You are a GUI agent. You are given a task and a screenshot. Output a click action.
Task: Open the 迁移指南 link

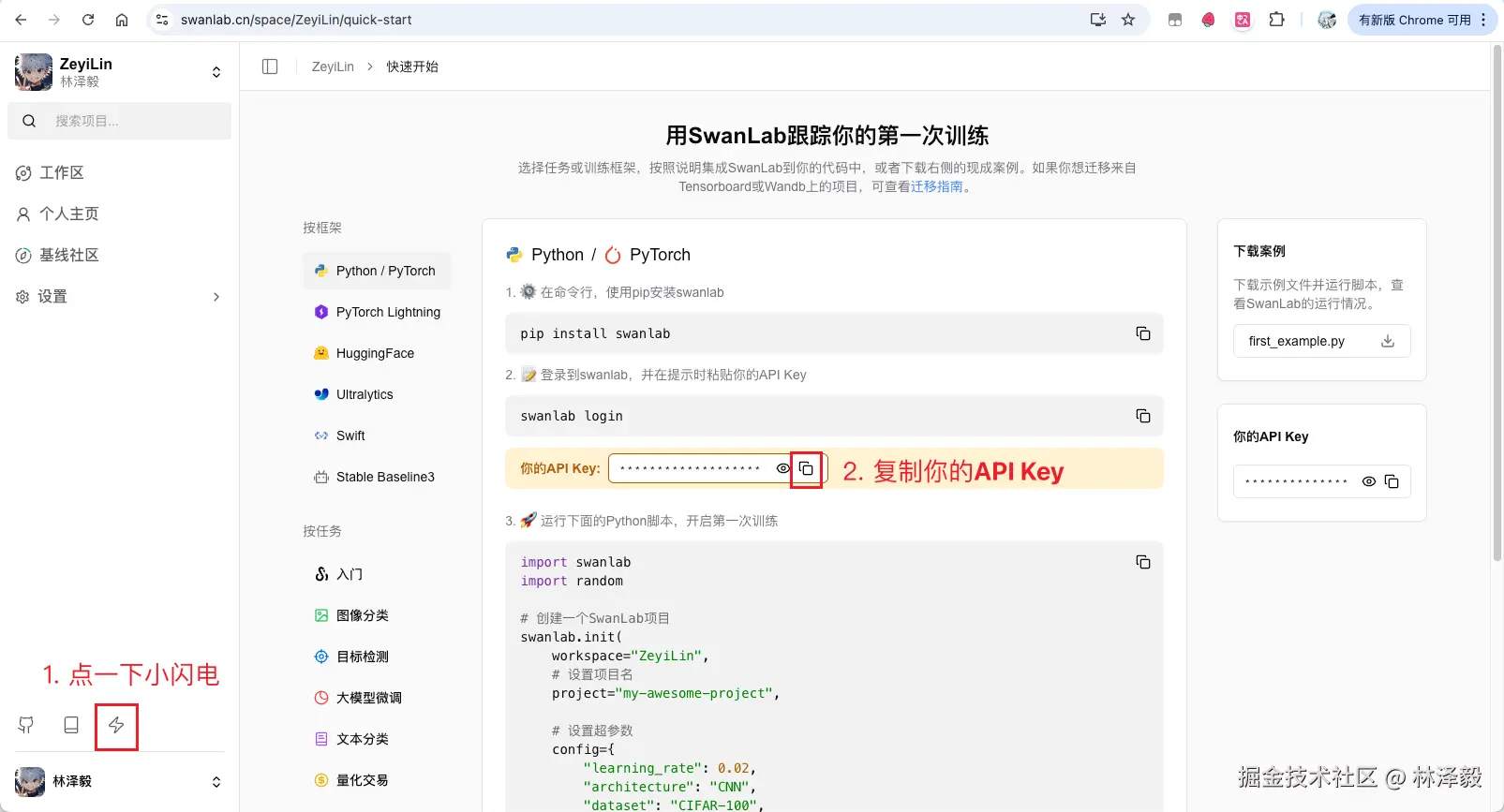(937, 186)
